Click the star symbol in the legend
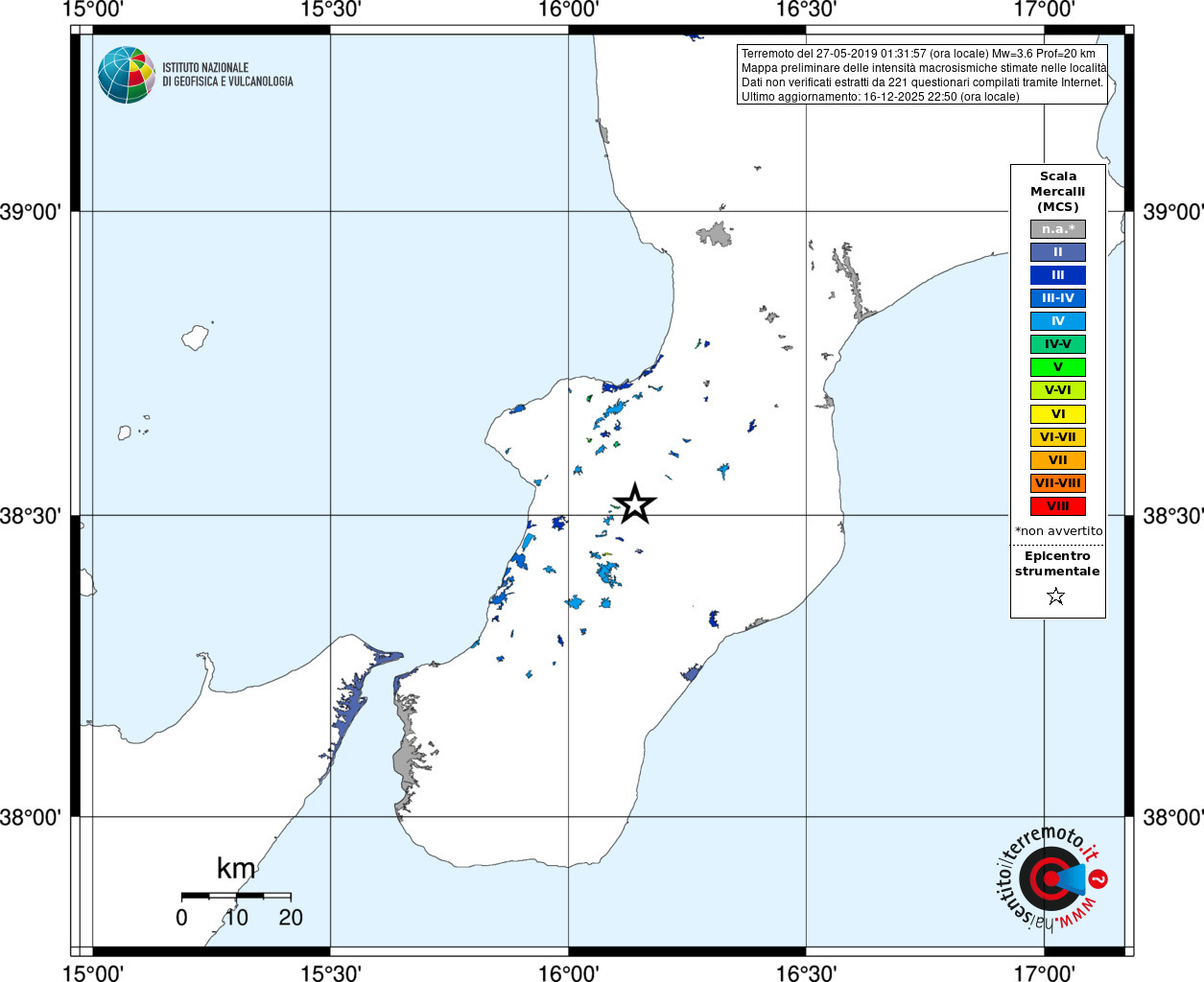The width and height of the screenshot is (1204, 982). pyautogui.click(x=1056, y=596)
